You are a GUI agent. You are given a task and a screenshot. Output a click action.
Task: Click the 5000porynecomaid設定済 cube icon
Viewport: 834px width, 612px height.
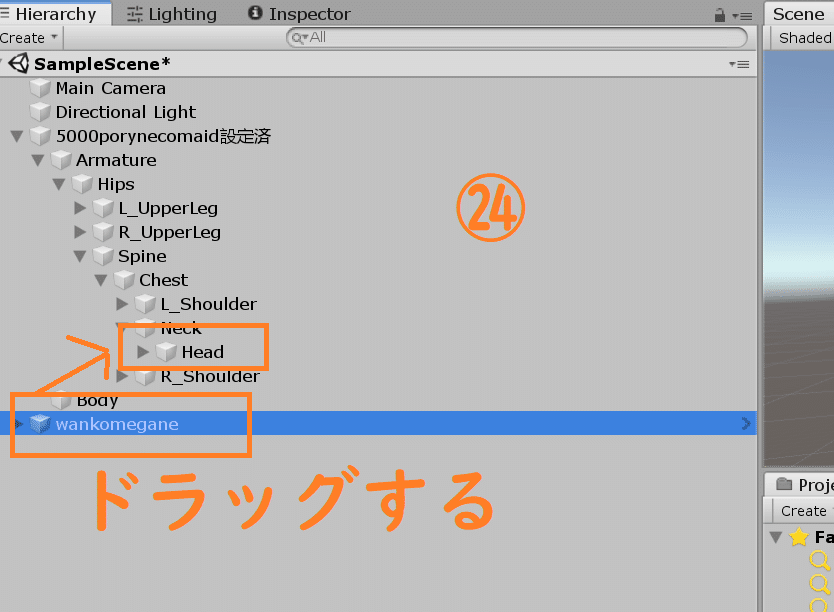pyautogui.click(x=40, y=136)
